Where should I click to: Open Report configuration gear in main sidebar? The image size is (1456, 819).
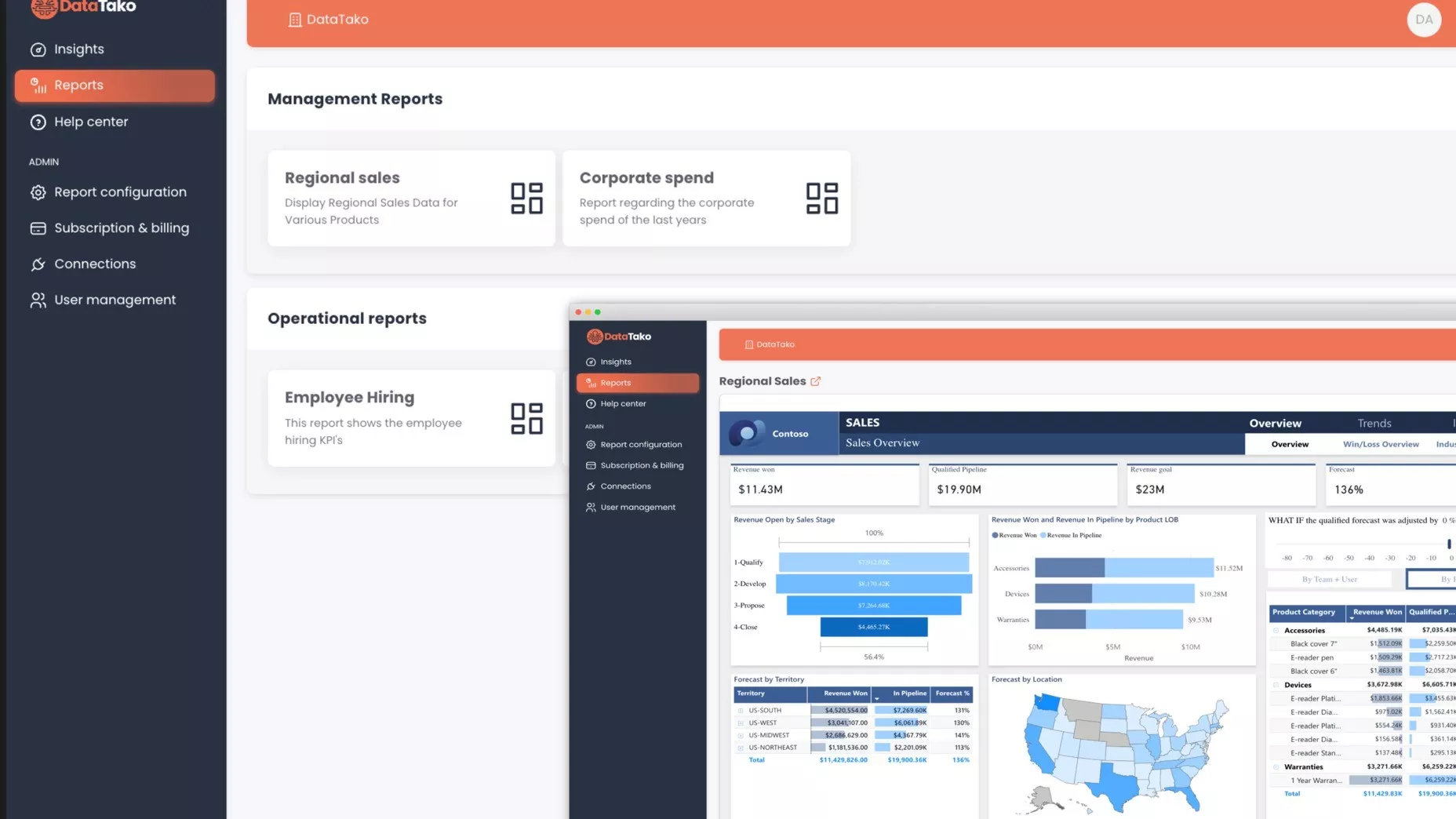coord(38,192)
